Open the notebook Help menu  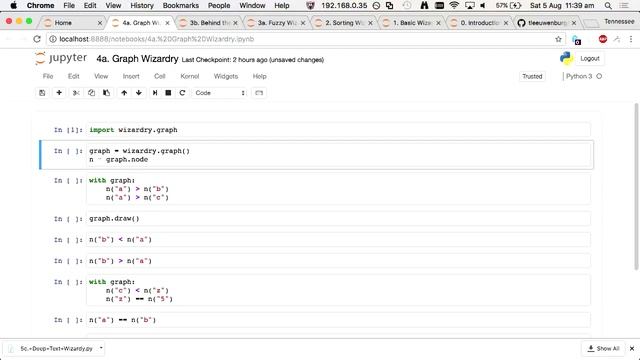259,76
